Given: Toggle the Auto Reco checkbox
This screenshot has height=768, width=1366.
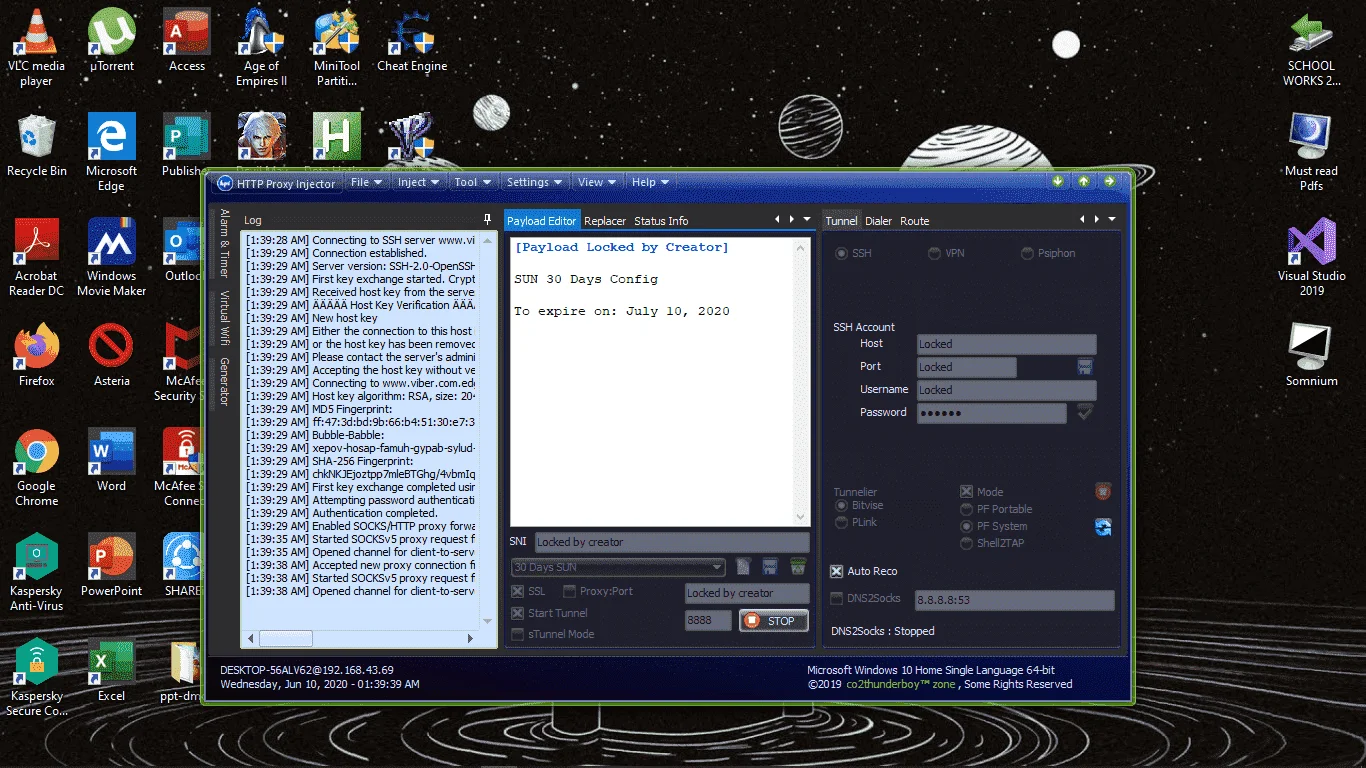Looking at the screenshot, I should click(x=837, y=572).
